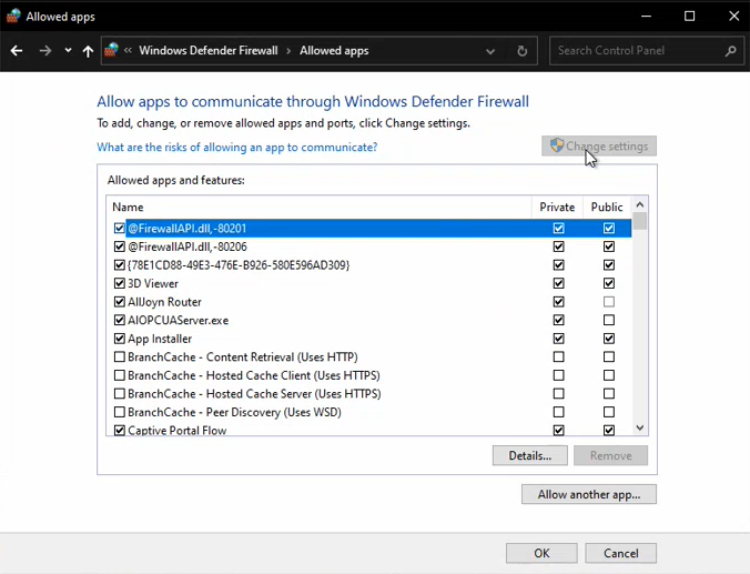The width and height of the screenshot is (750, 574).
Task: Toggle App Installer Private checkbox
Action: tap(558, 339)
